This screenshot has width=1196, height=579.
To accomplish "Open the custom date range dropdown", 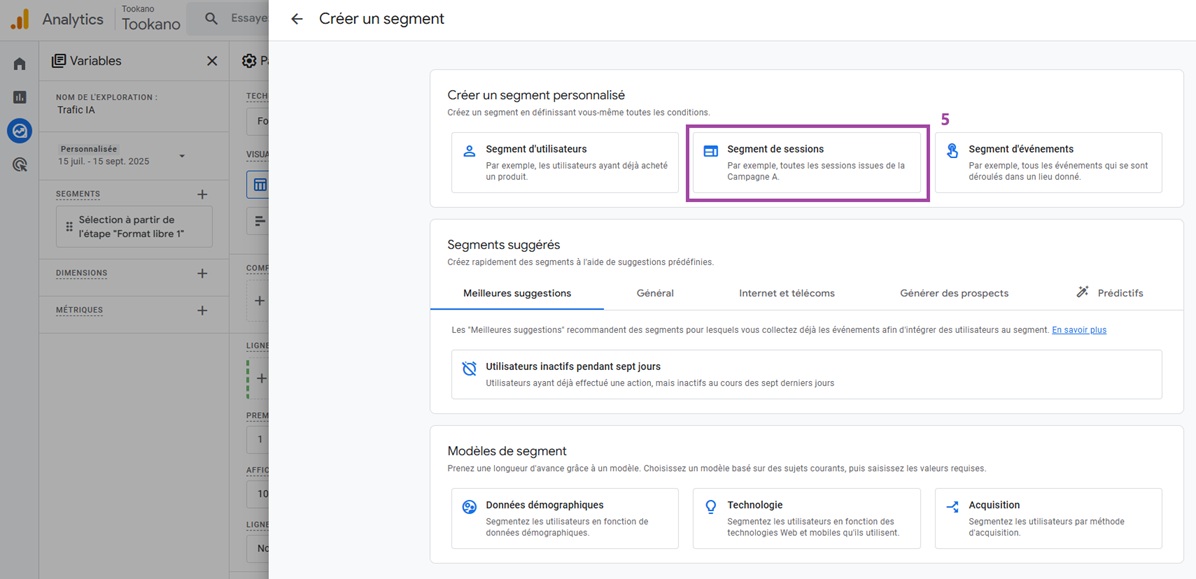I will tap(180, 155).
